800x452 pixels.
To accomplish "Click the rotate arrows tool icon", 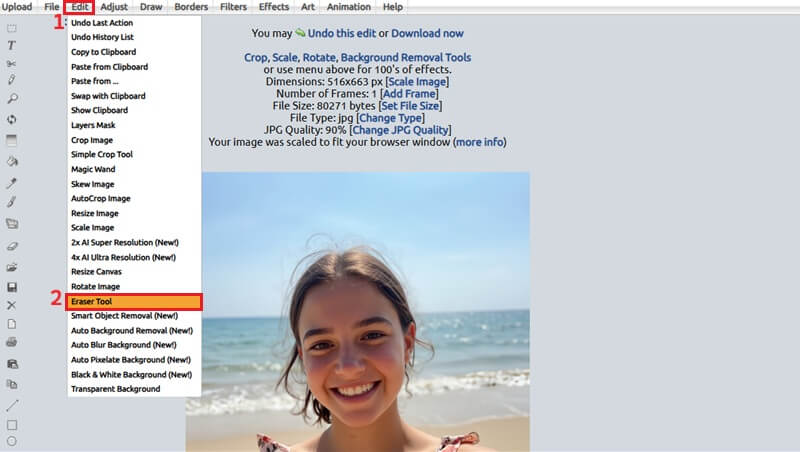I will coord(12,119).
